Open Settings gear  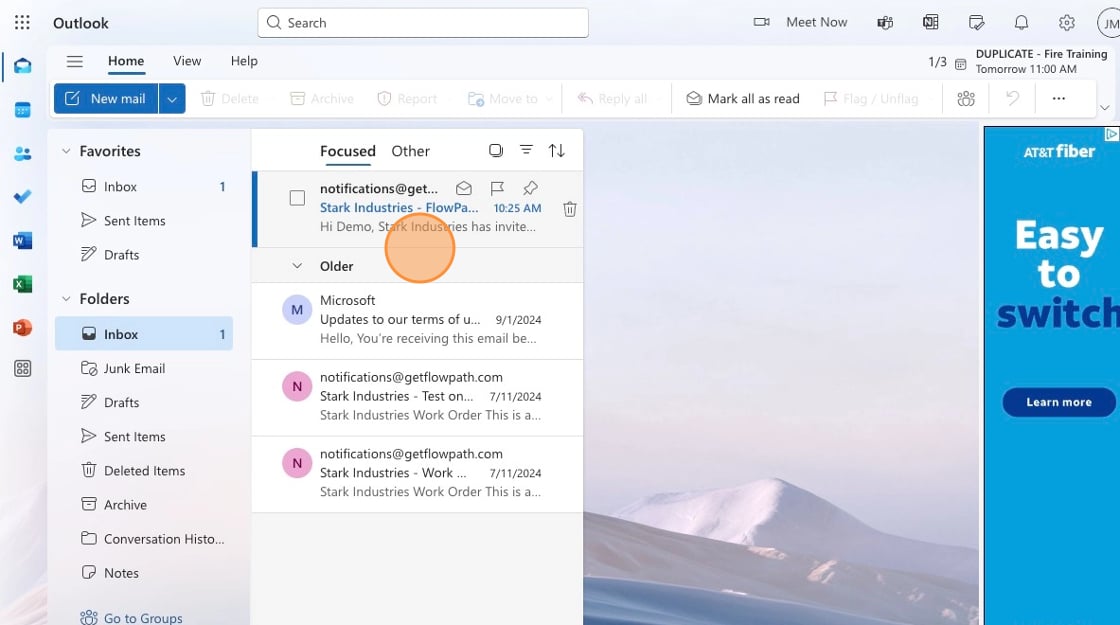coord(1066,23)
